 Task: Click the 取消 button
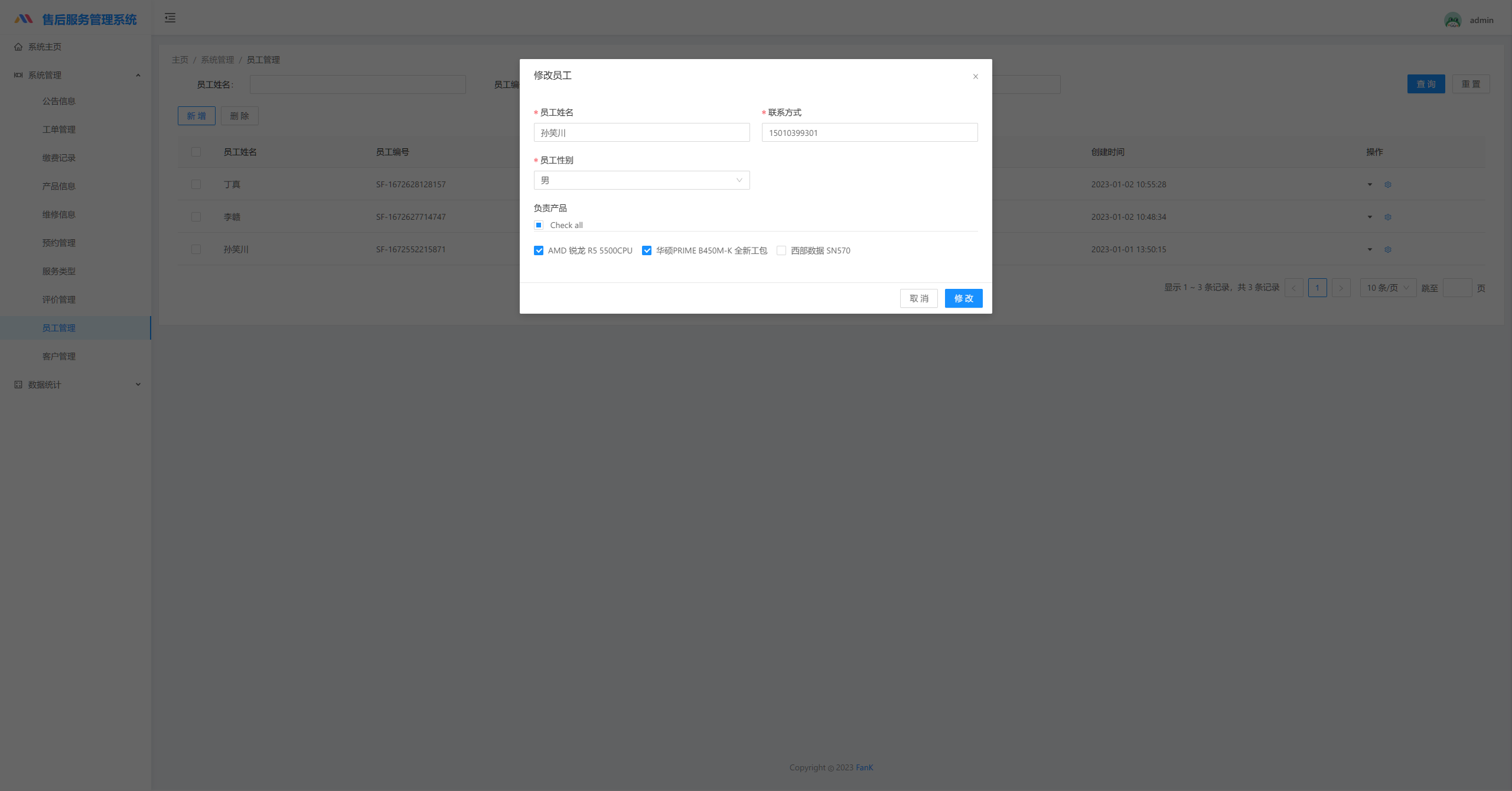point(918,298)
